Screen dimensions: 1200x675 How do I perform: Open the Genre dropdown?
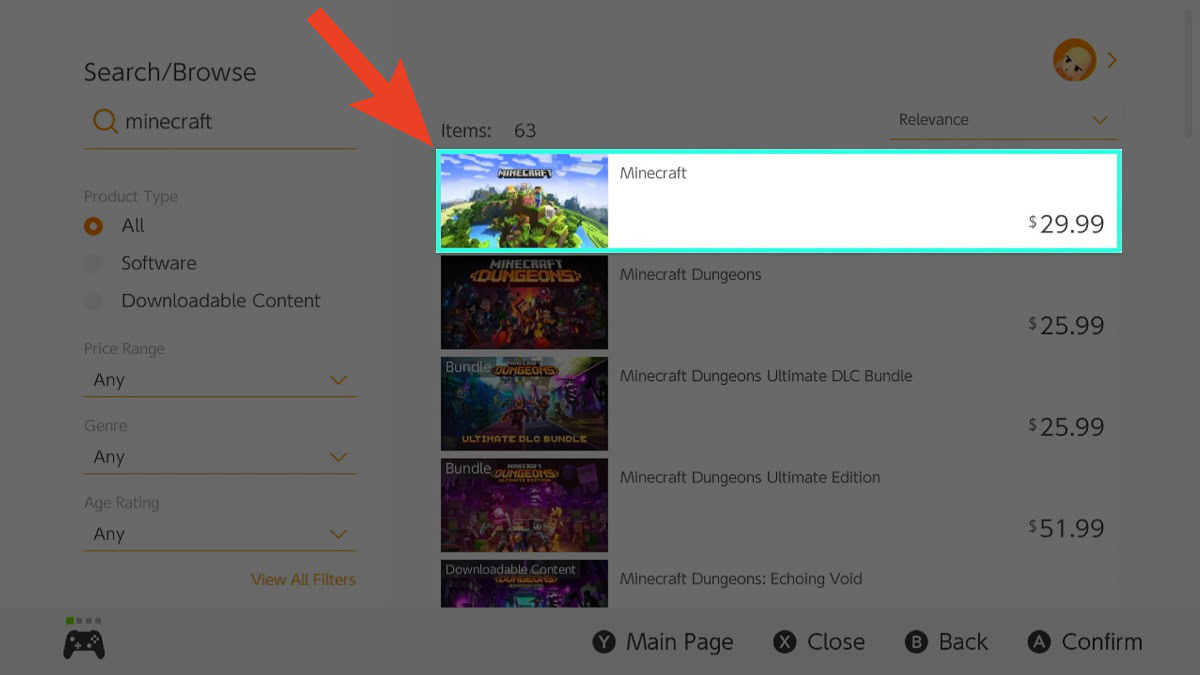coord(220,457)
